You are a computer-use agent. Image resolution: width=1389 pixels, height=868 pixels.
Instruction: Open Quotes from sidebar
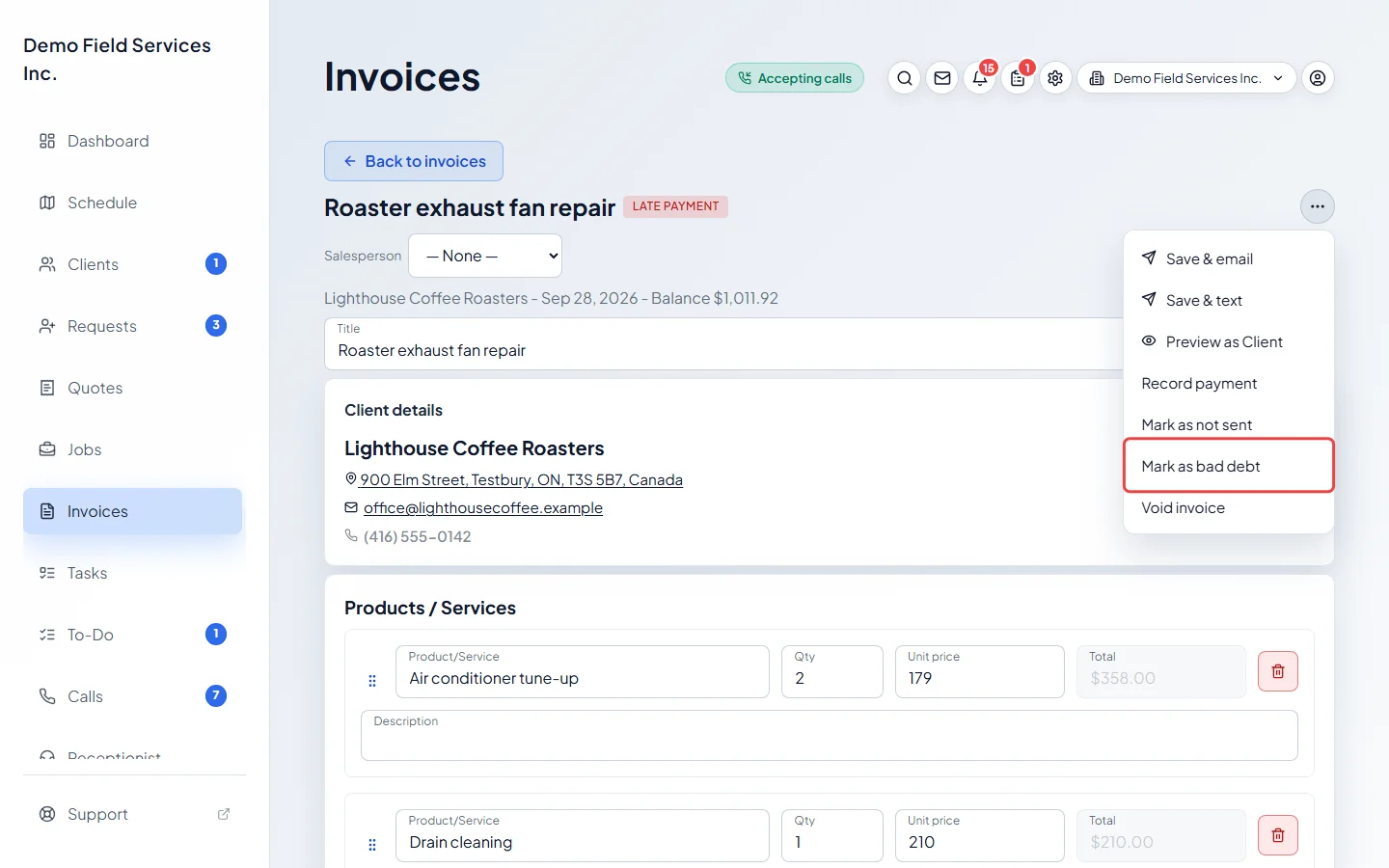pos(133,388)
